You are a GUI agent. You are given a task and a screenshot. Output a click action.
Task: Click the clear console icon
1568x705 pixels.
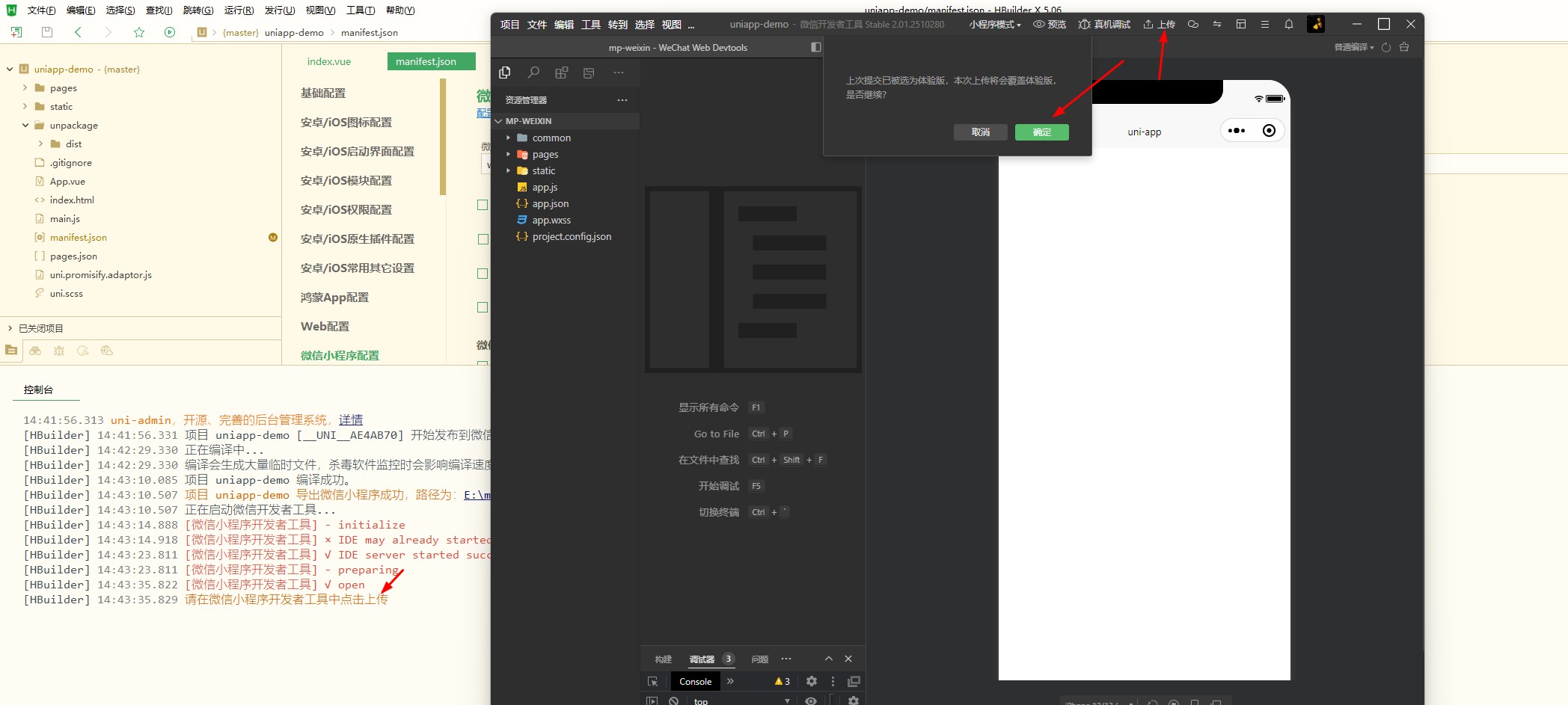click(674, 701)
